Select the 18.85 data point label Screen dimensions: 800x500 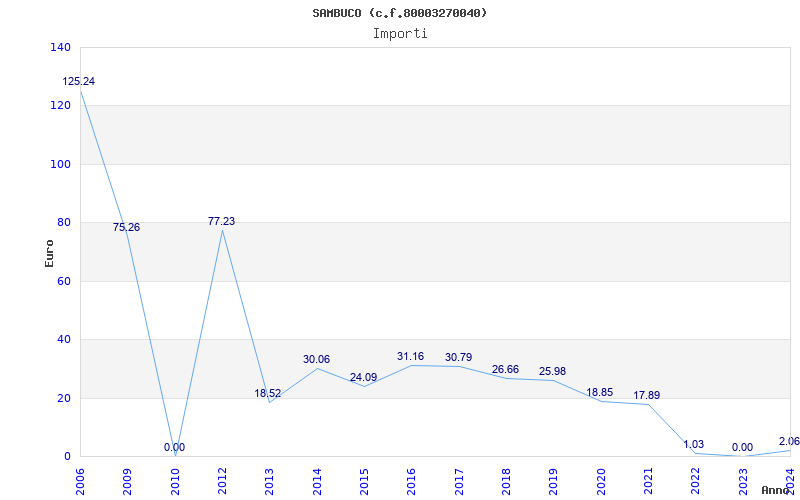click(x=599, y=392)
